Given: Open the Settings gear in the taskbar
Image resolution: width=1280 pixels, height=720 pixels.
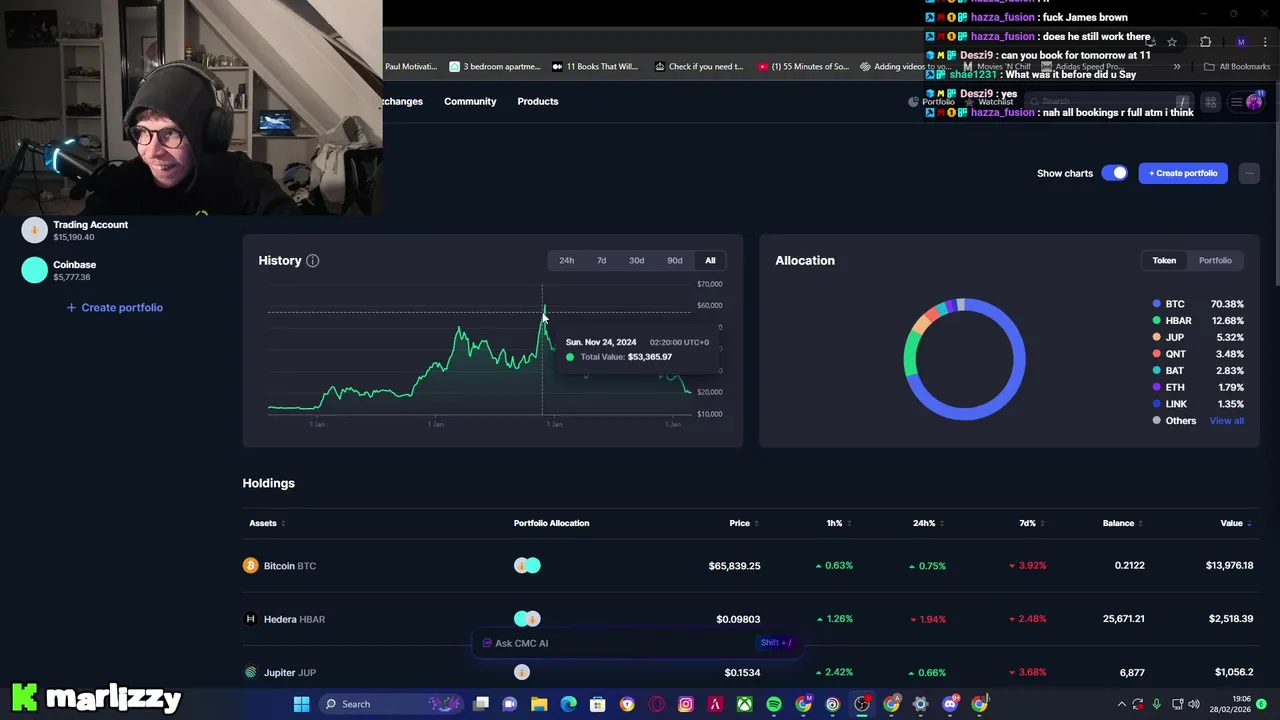Looking at the screenshot, I should point(920,704).
